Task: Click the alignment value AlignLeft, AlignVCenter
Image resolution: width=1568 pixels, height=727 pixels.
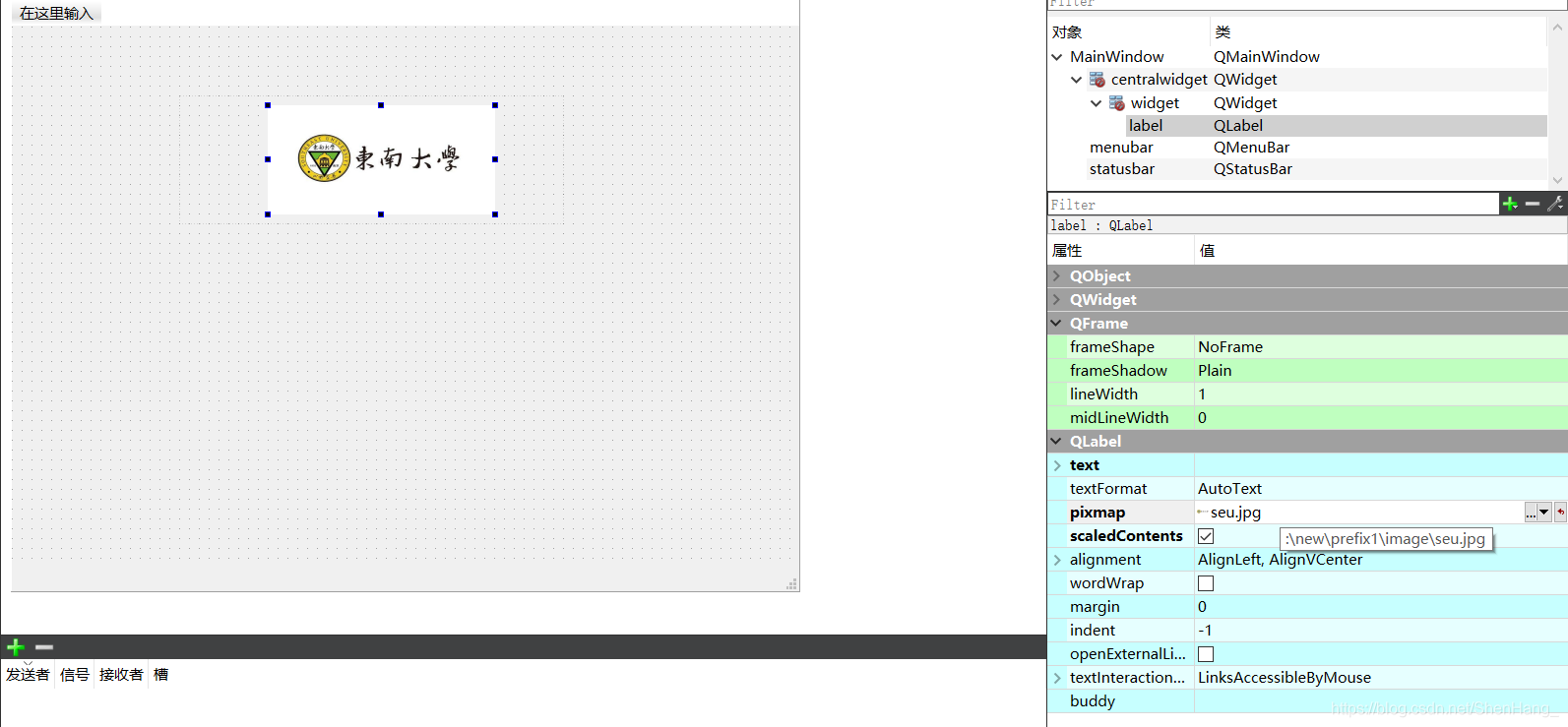Action: [x=1280, y=560]
